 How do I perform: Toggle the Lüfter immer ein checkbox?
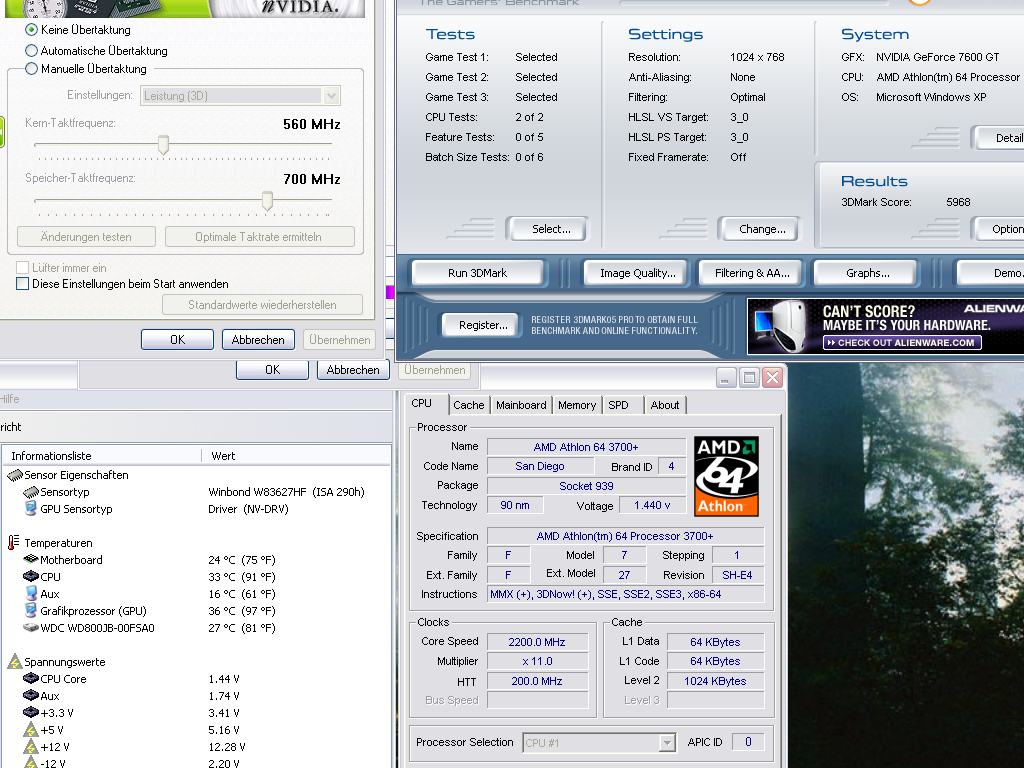click(x=22, y=268)
